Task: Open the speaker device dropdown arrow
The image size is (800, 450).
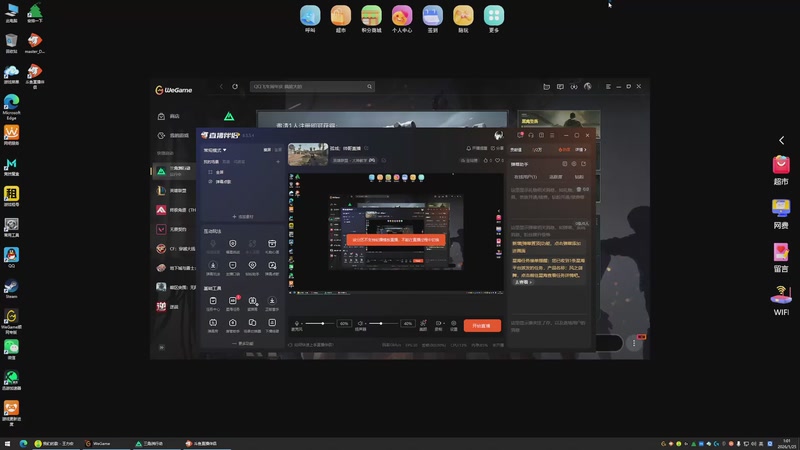Action: tap(365, 323)
